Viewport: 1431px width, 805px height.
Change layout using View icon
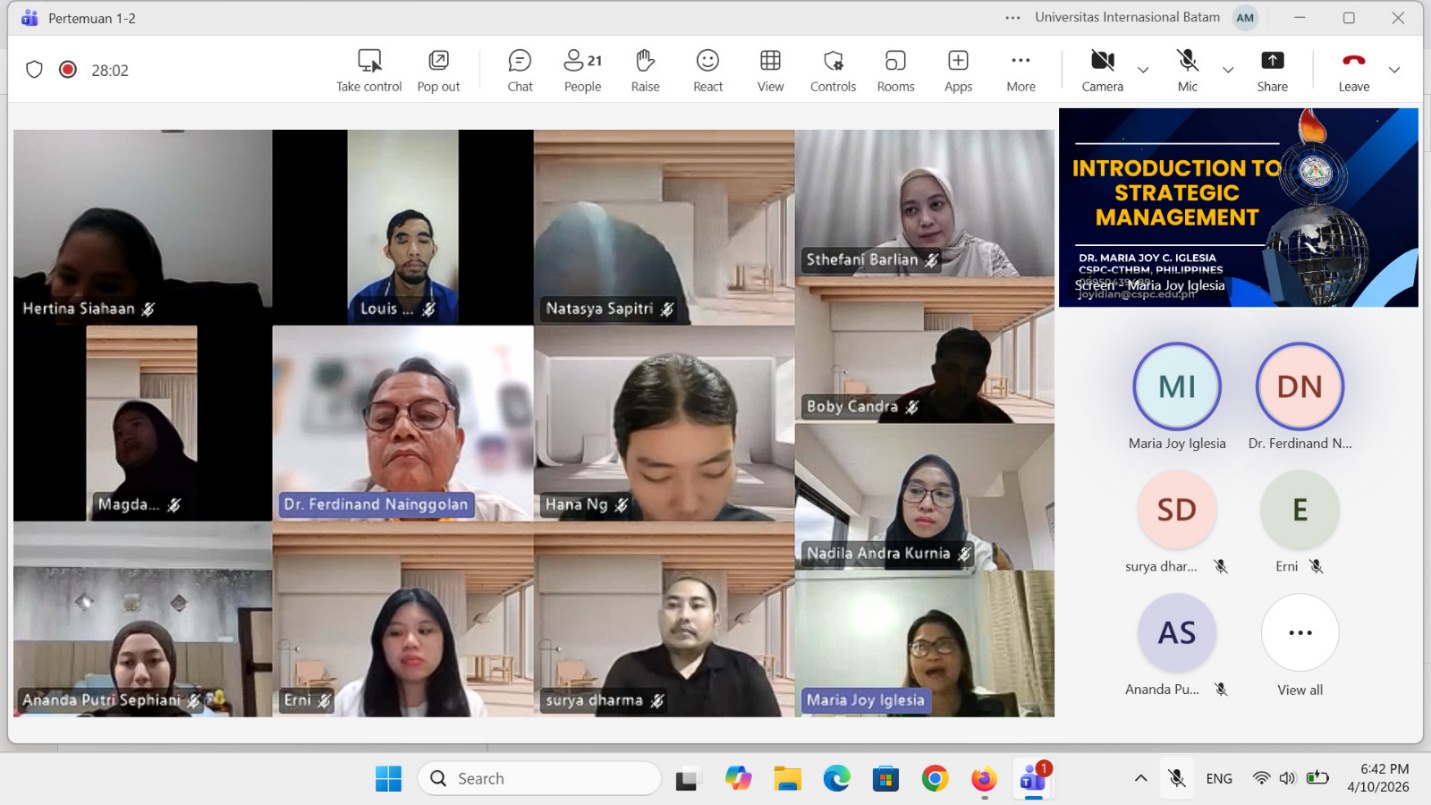tap(770, 70)
